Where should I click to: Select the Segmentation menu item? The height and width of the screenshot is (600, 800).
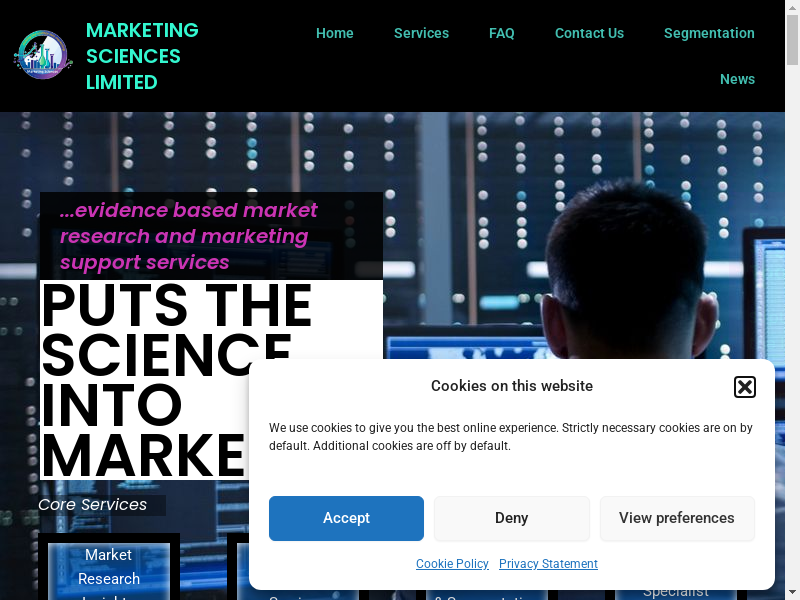pos(709,33)
